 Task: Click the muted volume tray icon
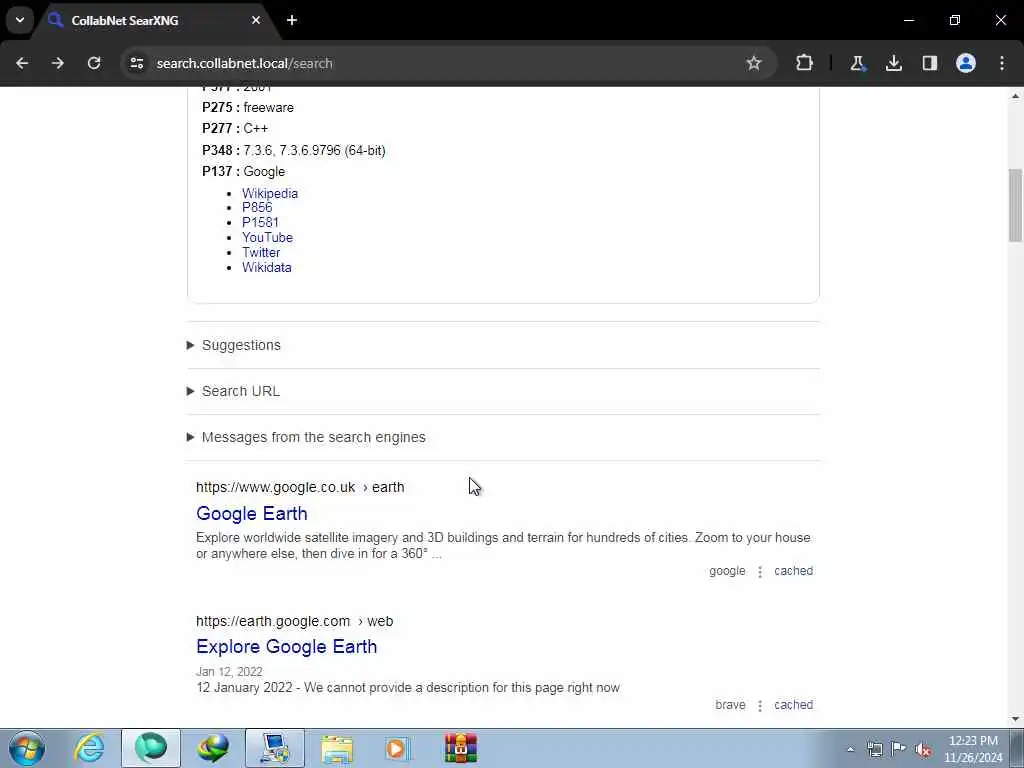pyautogui.click(x=923, y=750)
